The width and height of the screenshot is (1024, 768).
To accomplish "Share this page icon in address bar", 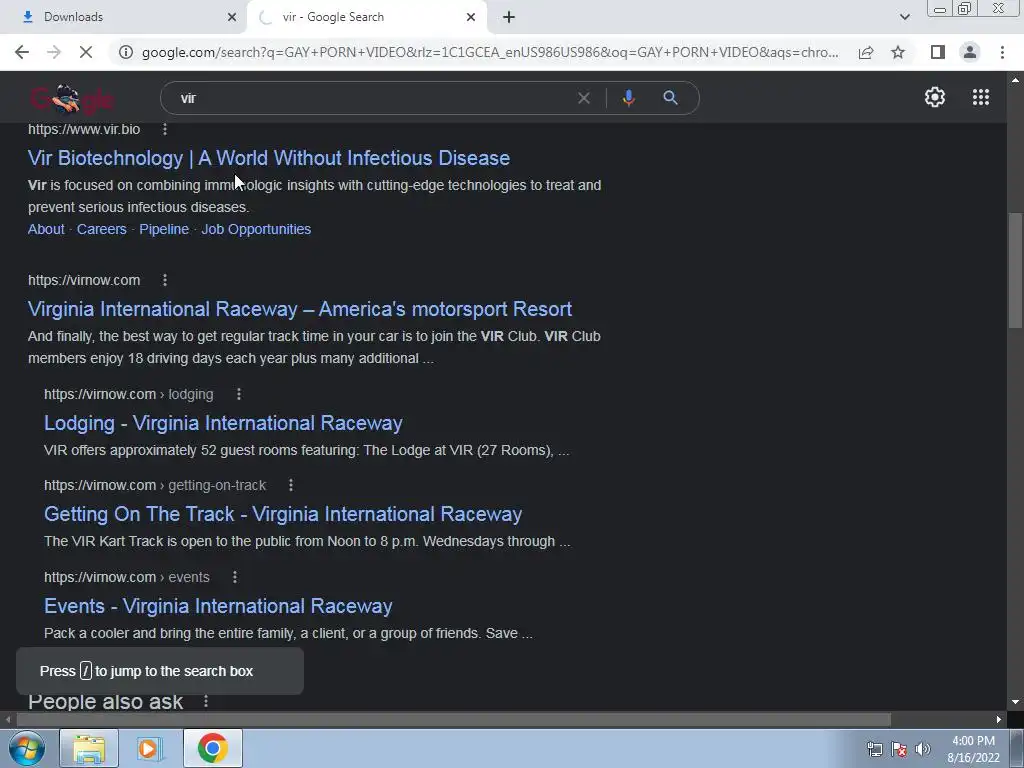I will 866,52.
